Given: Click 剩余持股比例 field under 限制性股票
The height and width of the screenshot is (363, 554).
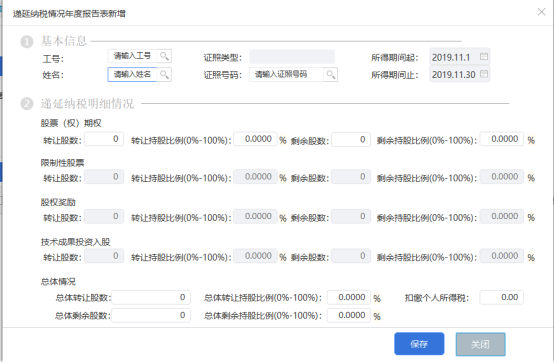Looking at the screenshot, I should click(x=502, y=177).
